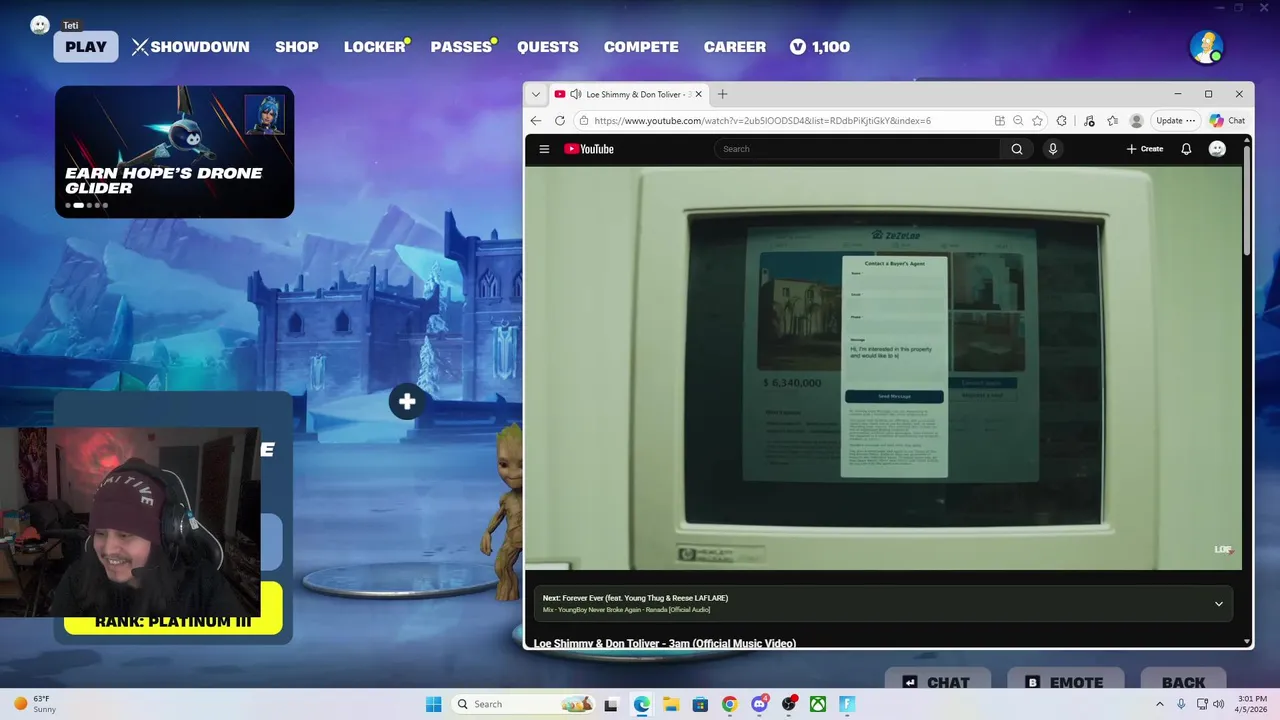Expand the Next-up playlist panel chevron
1280x720 pixels.
pos(1218,604)
